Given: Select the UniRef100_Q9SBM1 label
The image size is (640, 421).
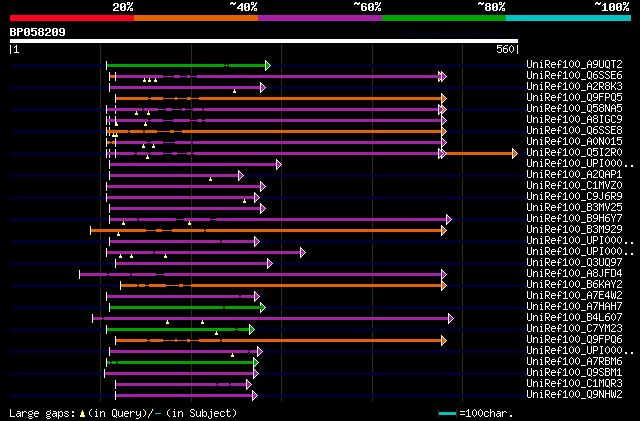Looking at the screenshot, I should tap(574, 373).
